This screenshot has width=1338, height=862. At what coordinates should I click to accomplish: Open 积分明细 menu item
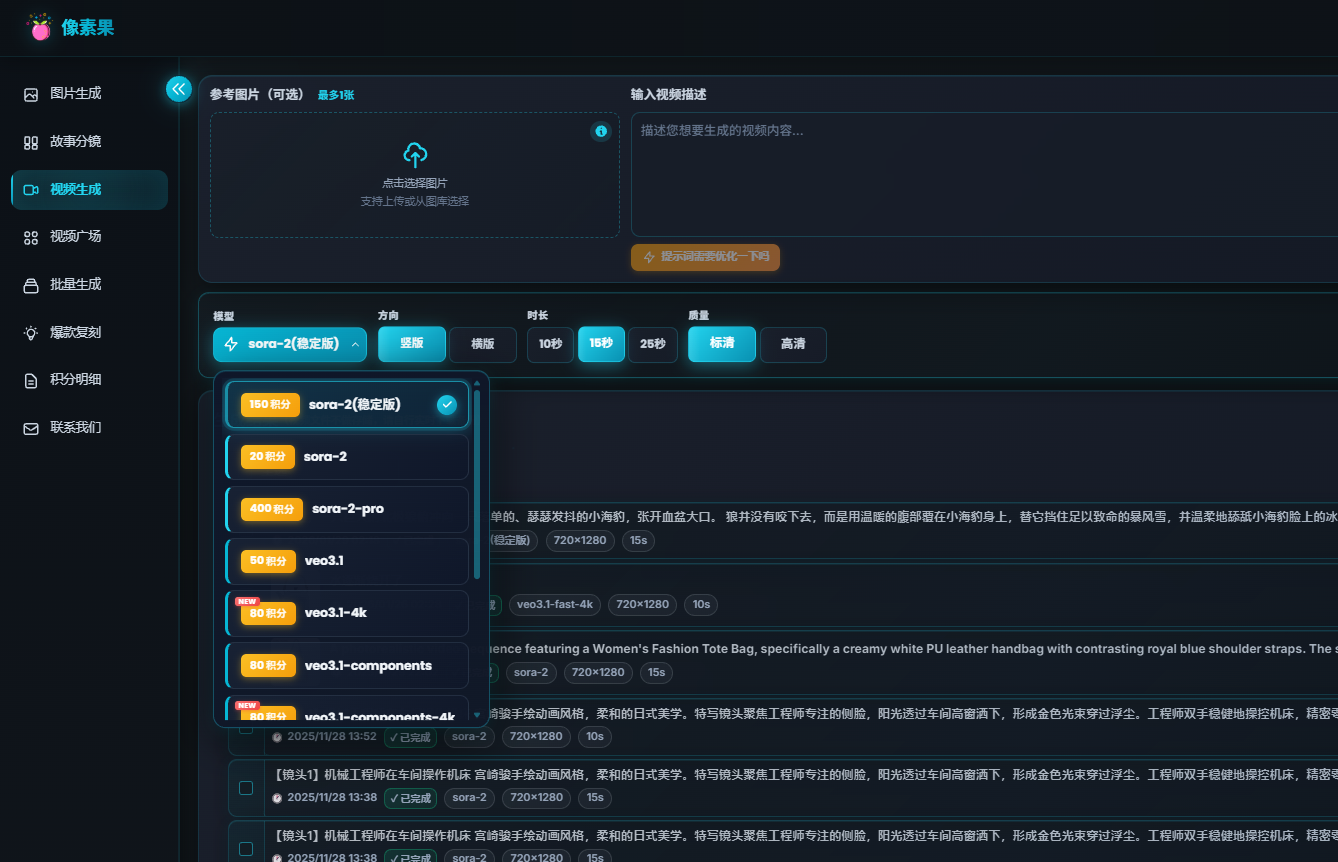(x=76, y=380)
